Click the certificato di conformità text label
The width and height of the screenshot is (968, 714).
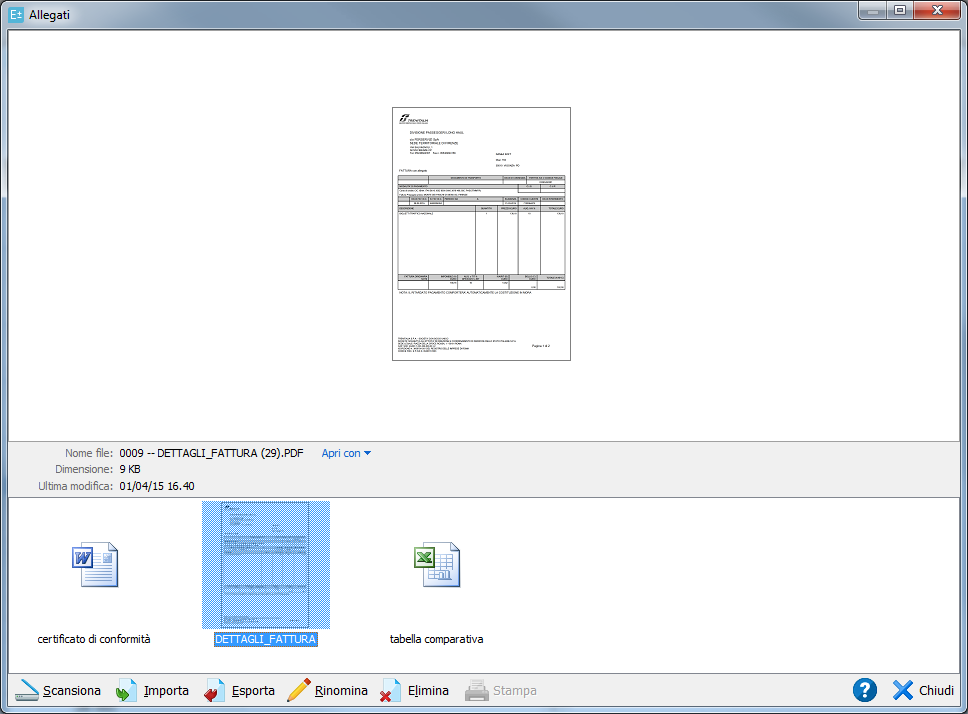(94, 639)
